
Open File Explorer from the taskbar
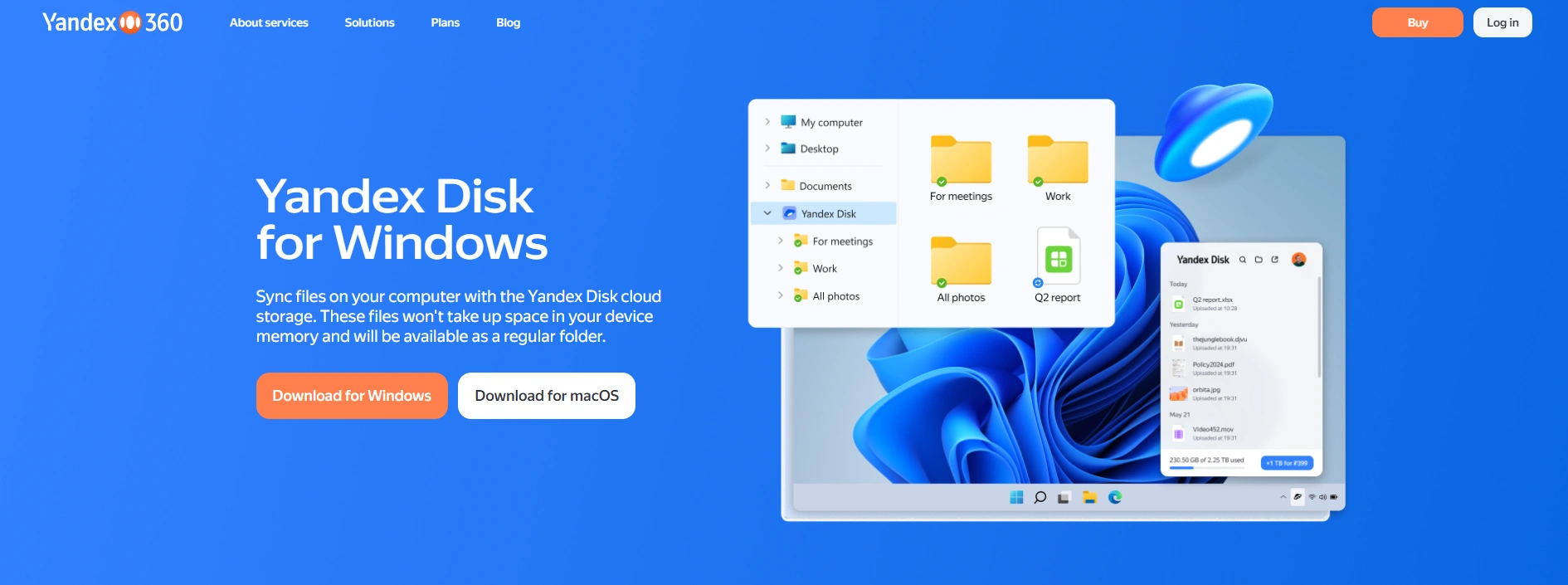point(1089,497)
